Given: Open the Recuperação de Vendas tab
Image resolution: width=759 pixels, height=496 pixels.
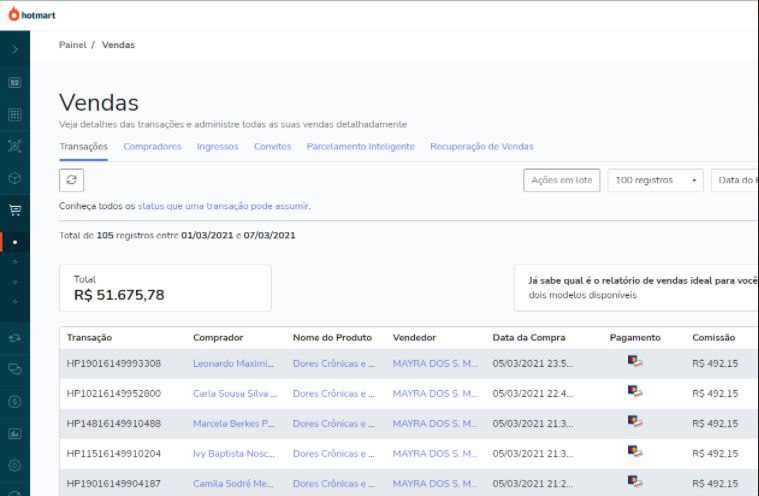Looking at the screenshot, I should click(x=481, y=146).
